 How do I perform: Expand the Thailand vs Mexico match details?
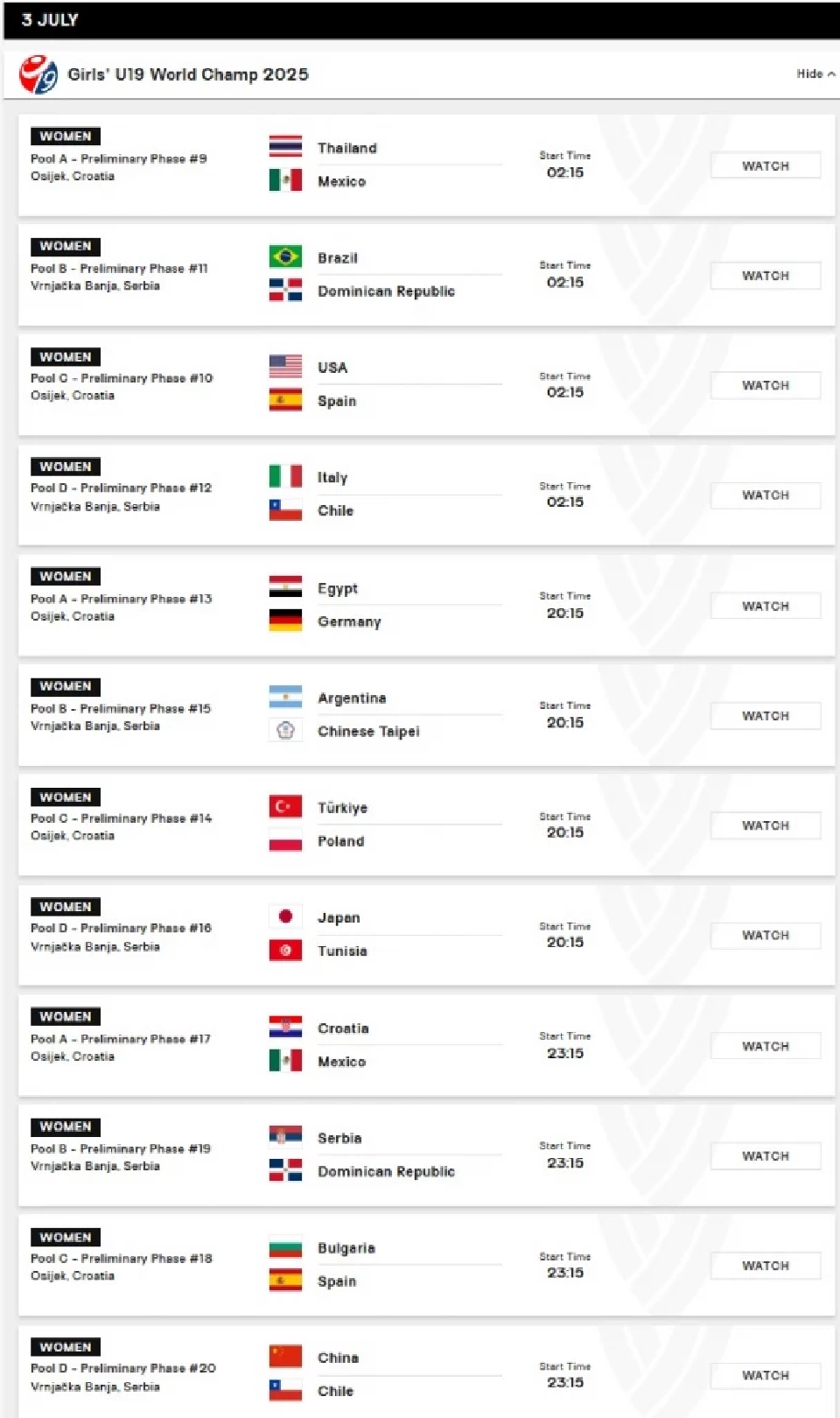point(420,164)
